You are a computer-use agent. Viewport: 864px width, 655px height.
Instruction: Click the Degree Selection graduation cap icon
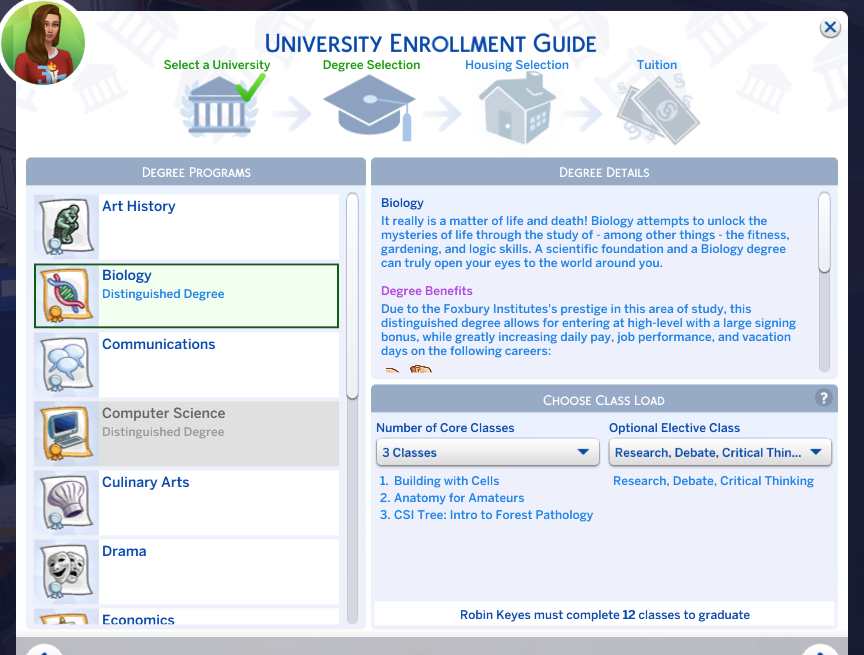click(369, 107)
